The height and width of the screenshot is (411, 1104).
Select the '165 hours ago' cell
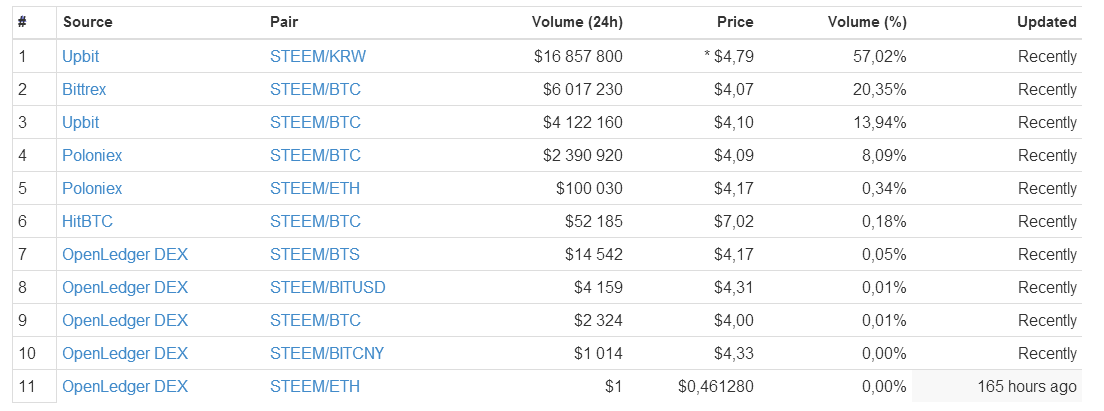click(1027, 386)
